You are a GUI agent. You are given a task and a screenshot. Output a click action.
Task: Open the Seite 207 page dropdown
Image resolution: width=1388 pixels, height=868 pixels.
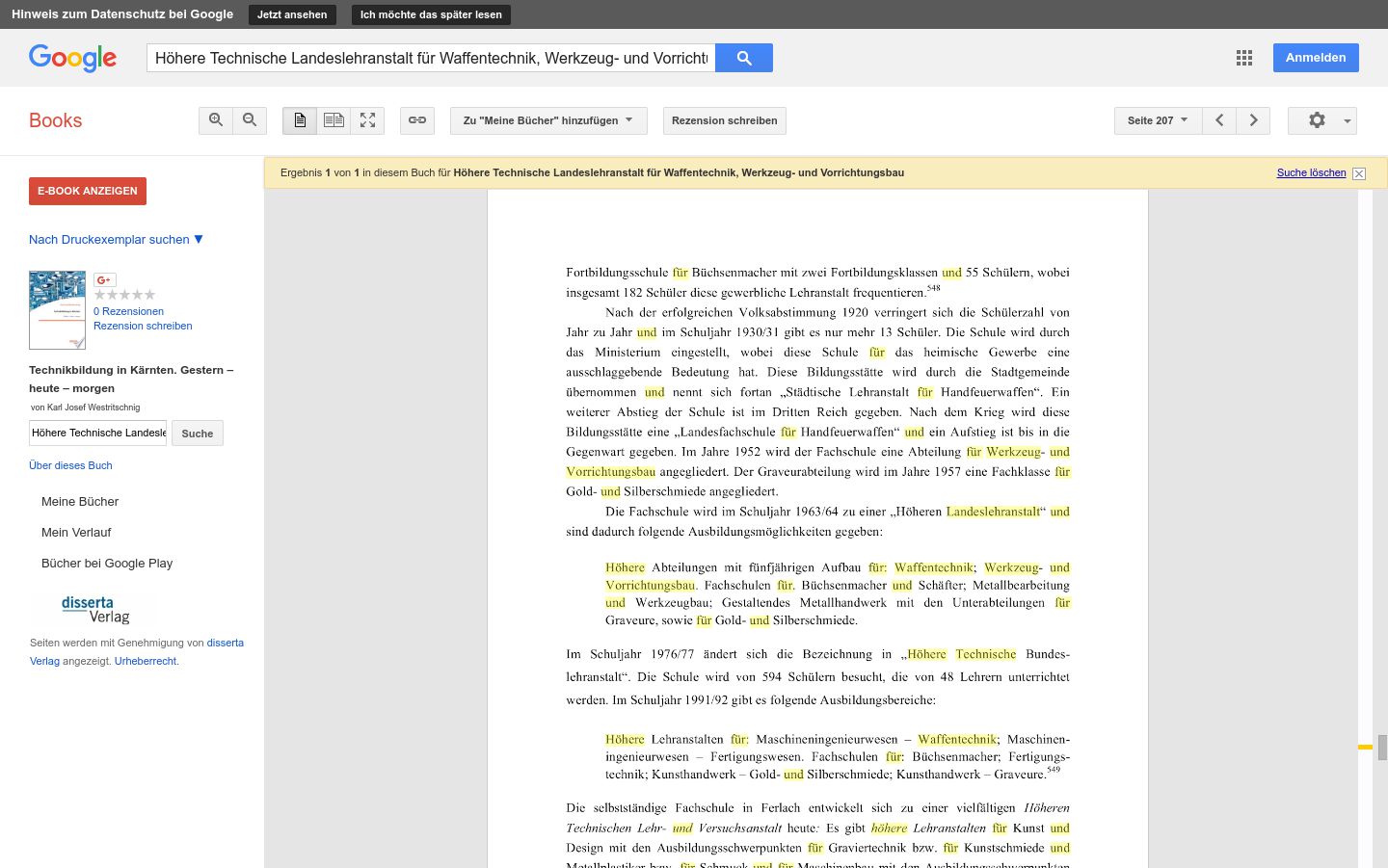pos(1158,120)
